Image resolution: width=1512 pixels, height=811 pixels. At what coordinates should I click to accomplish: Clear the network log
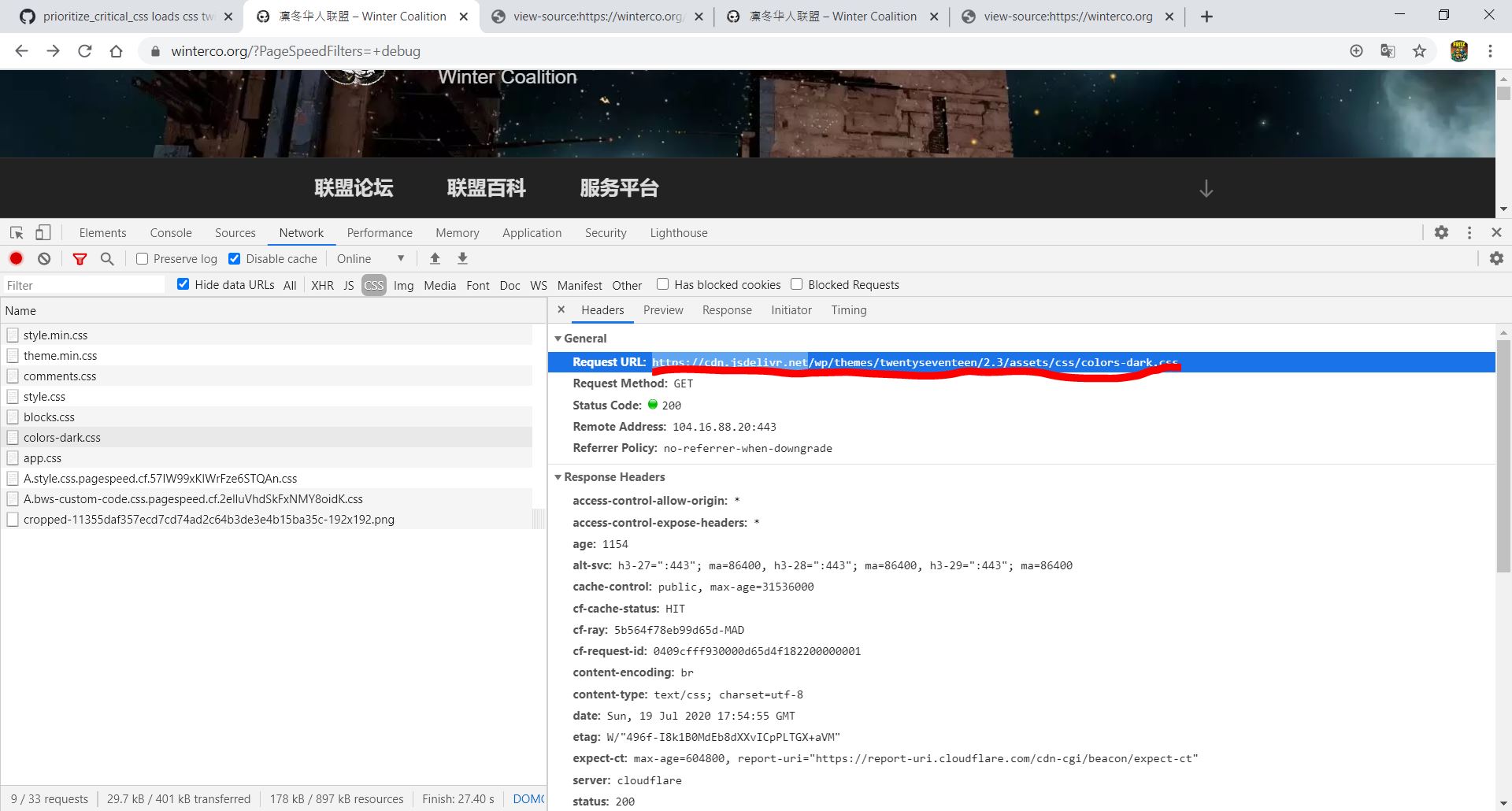(44, 258)
